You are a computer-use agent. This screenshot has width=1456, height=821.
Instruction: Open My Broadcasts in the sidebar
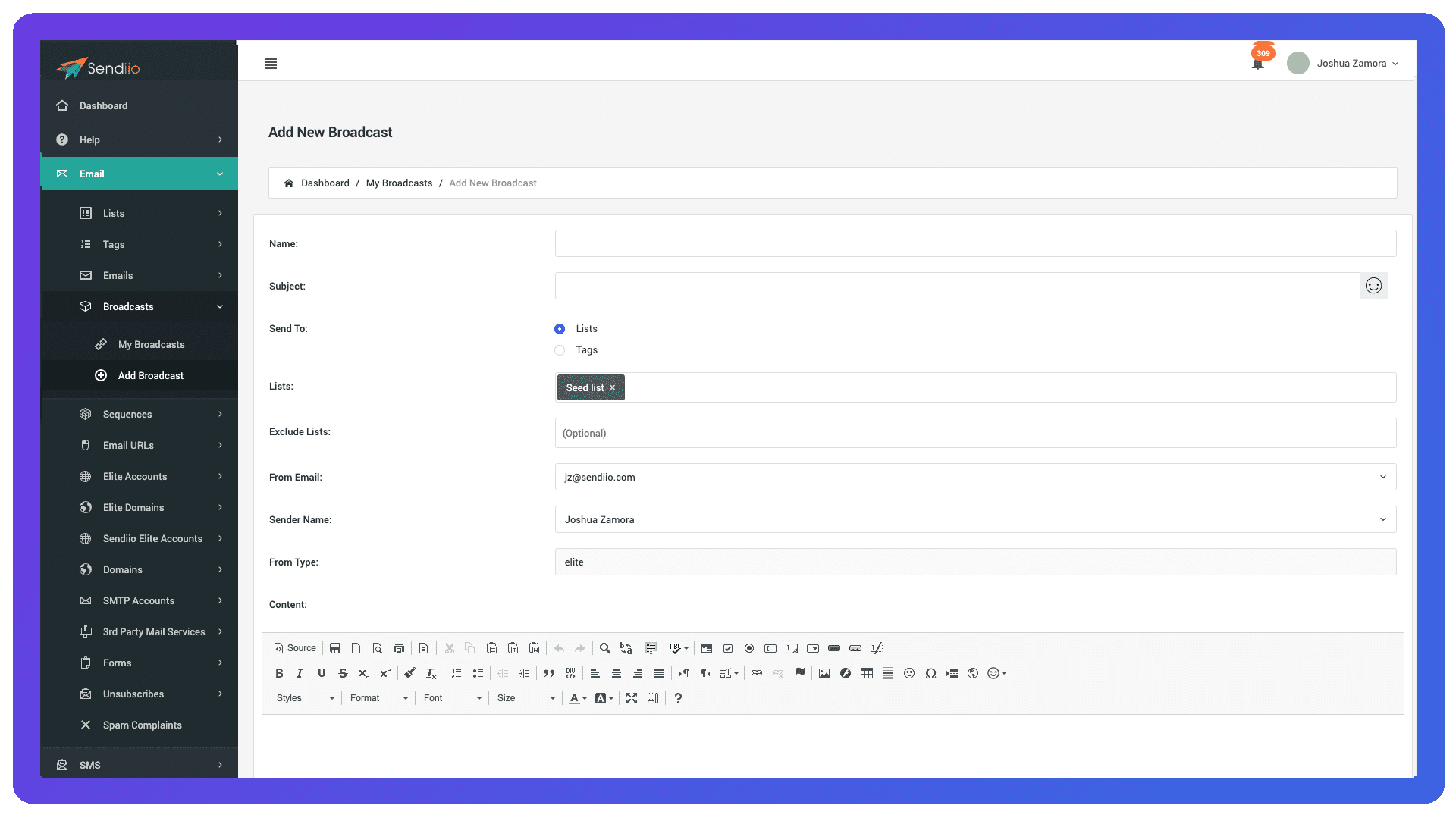point(151,344)
